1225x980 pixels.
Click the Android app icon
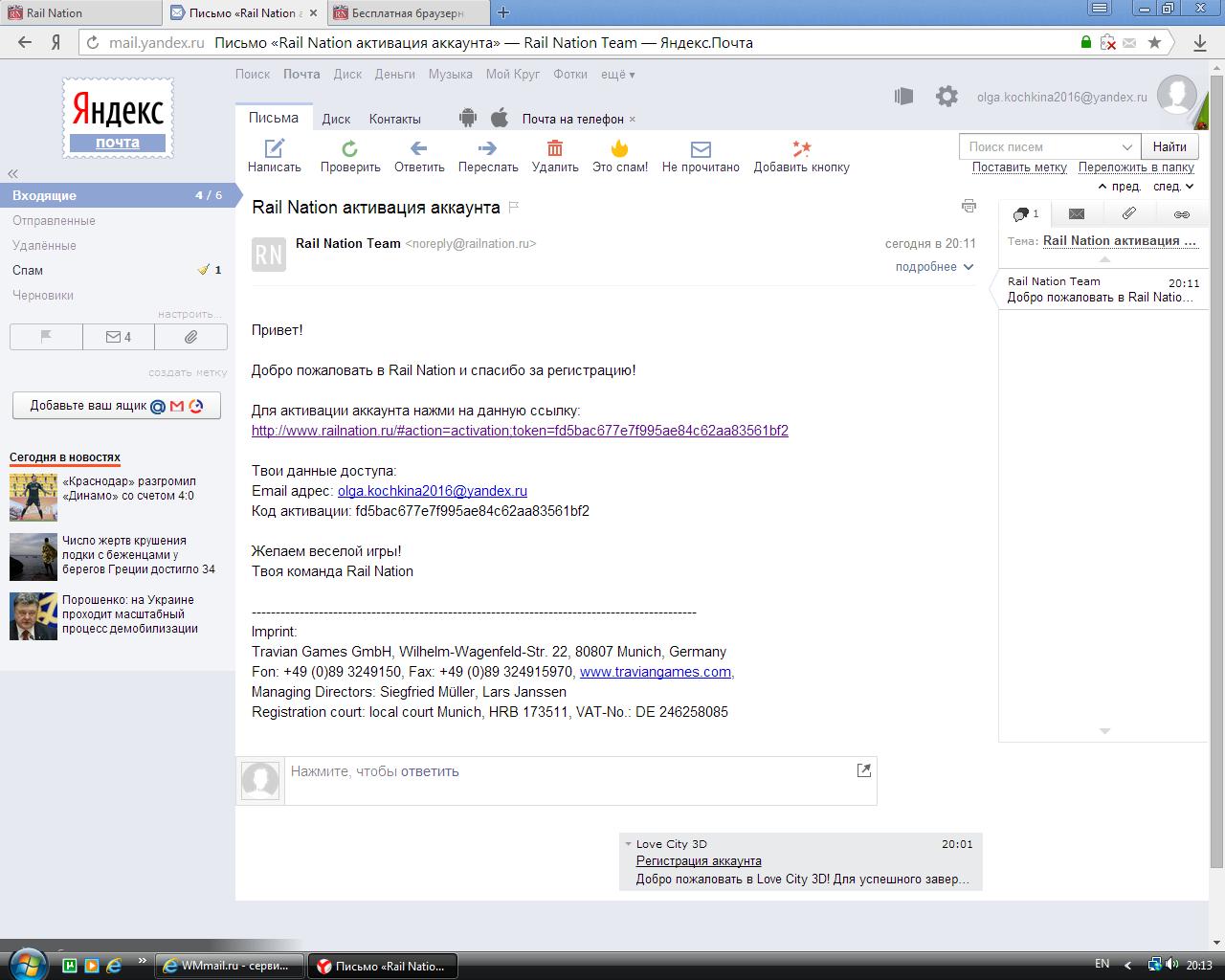point(468,118)
